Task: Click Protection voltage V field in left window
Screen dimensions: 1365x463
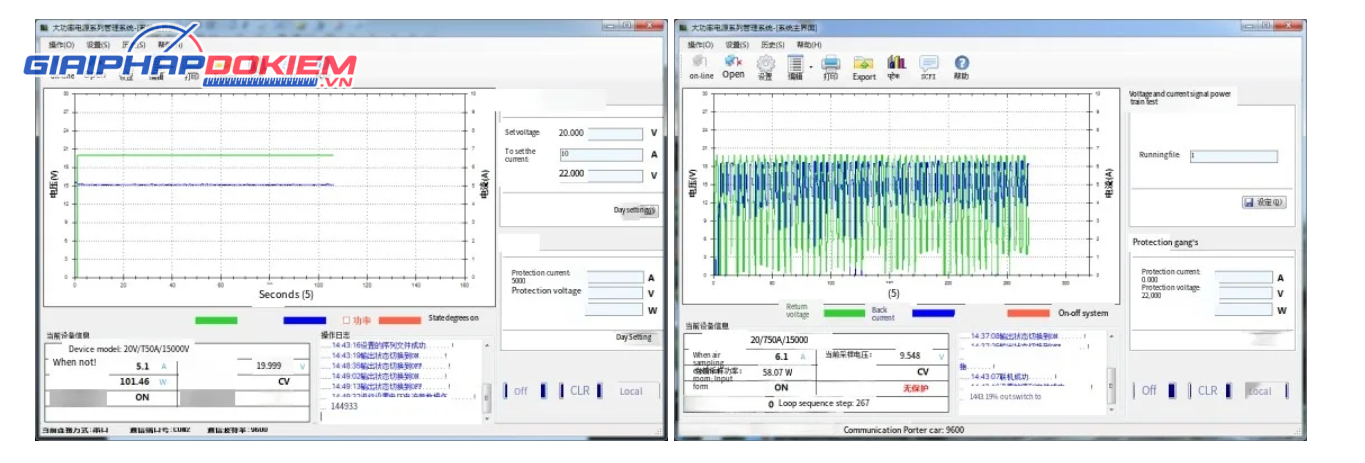Action: tap(616, 294)
